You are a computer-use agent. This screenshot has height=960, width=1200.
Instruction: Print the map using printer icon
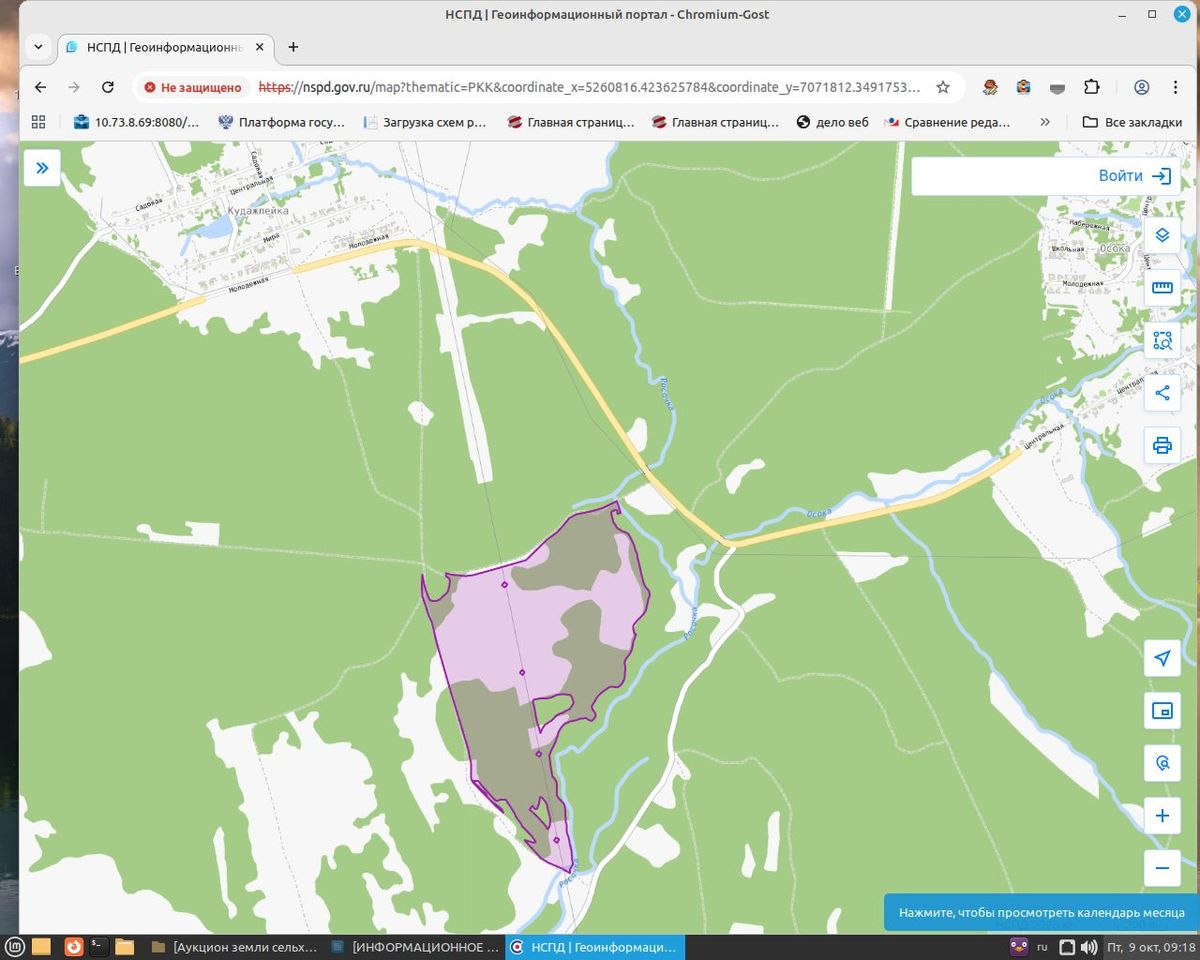pyautogui.click(x=1162, y=445)
